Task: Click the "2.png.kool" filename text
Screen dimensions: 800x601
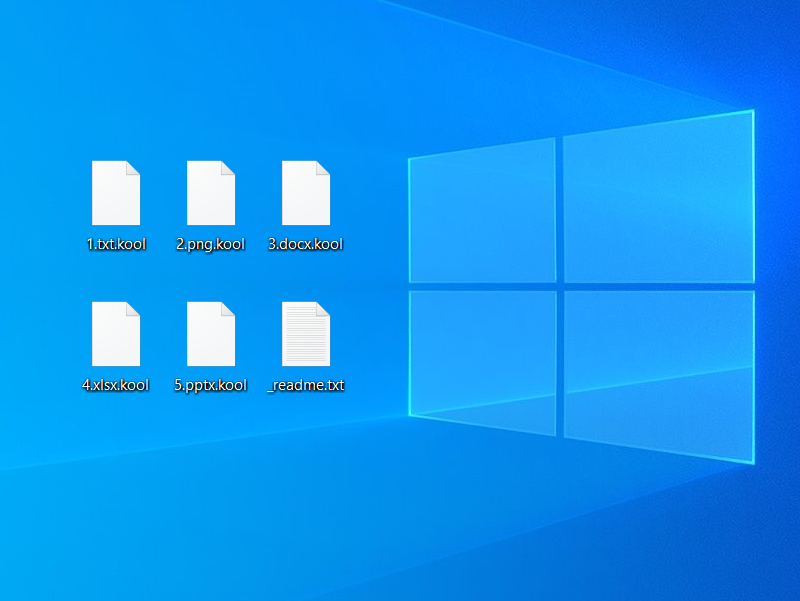Action: click(211, 244)
